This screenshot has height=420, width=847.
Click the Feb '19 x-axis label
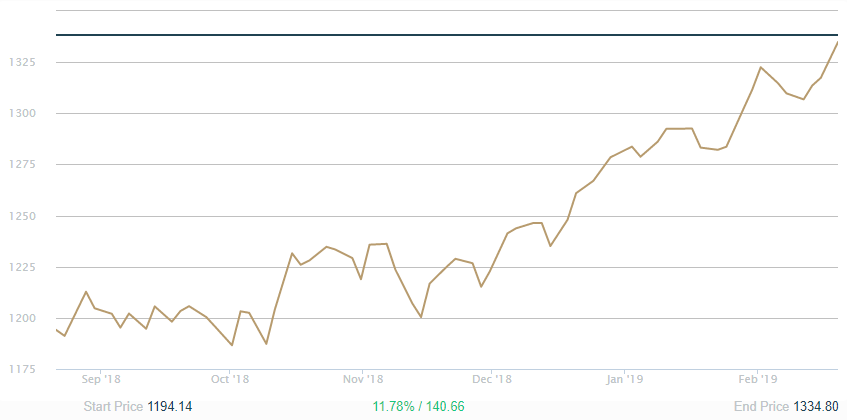click(758, 380)
